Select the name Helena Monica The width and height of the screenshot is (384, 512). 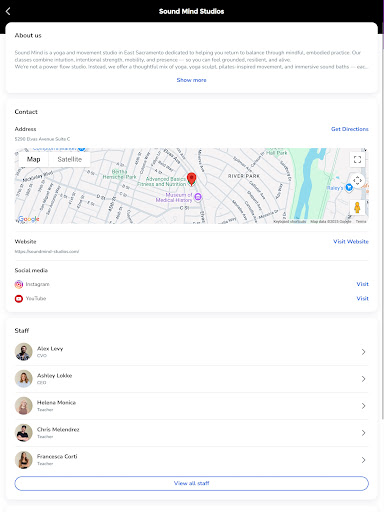[56, 403]
